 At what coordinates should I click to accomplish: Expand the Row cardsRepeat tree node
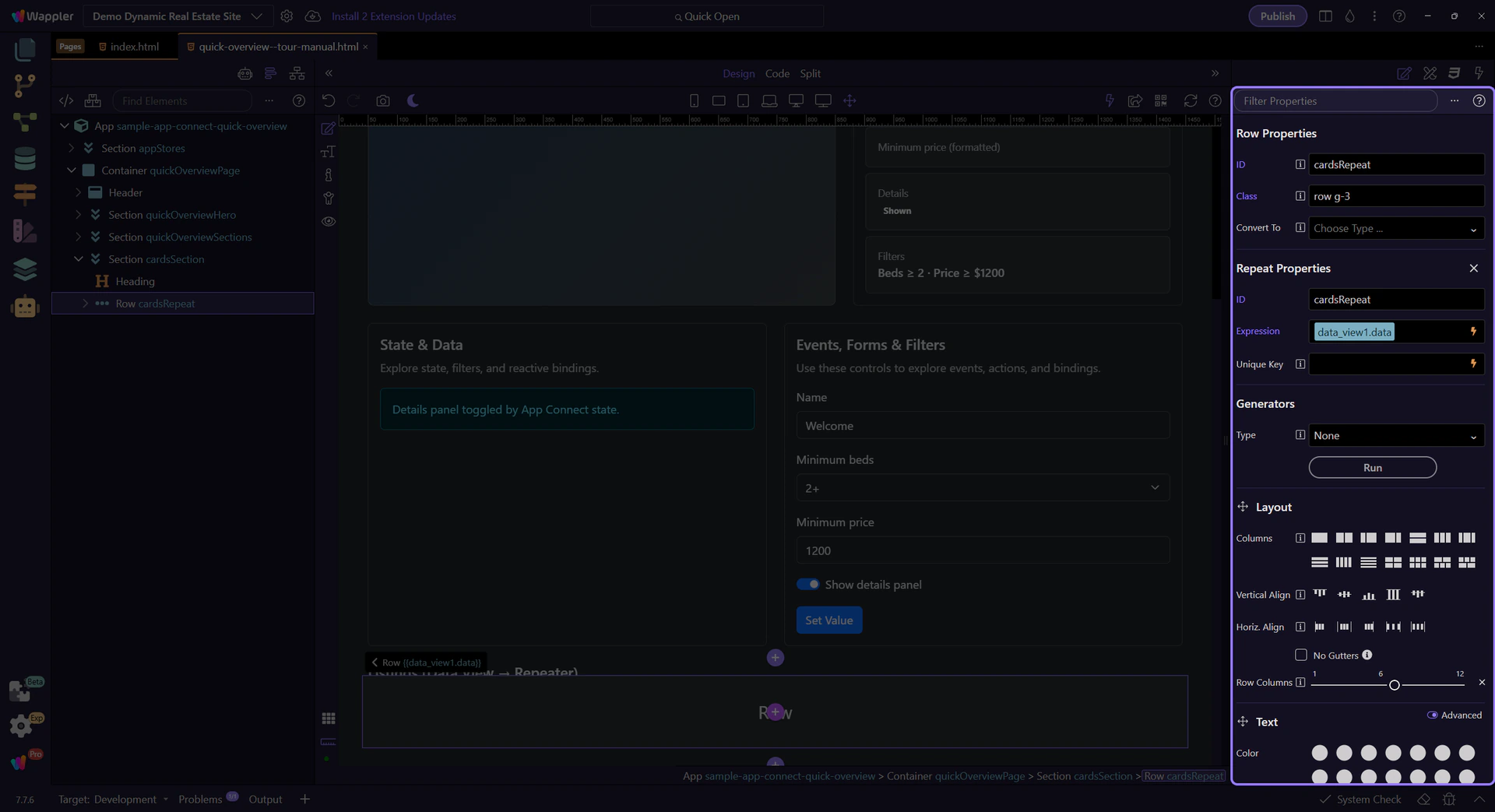[x=85, y=304]
